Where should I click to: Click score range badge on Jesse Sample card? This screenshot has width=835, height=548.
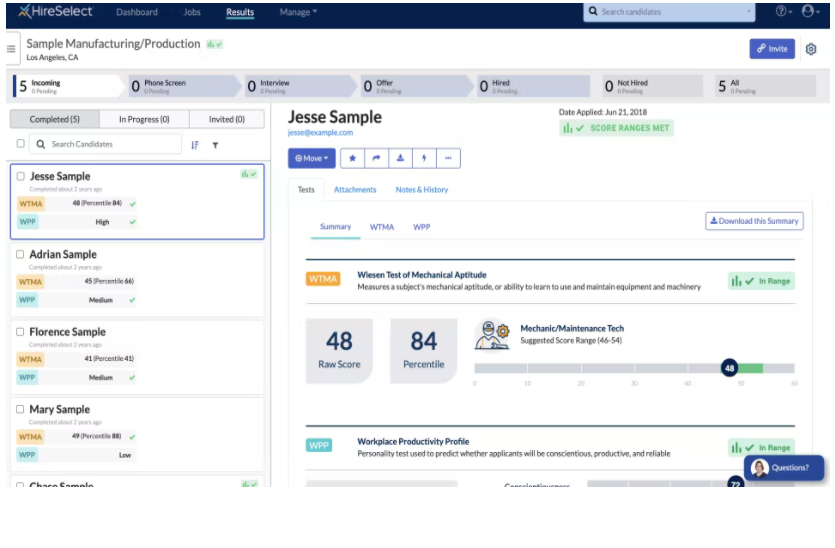(x=249, y=174)
